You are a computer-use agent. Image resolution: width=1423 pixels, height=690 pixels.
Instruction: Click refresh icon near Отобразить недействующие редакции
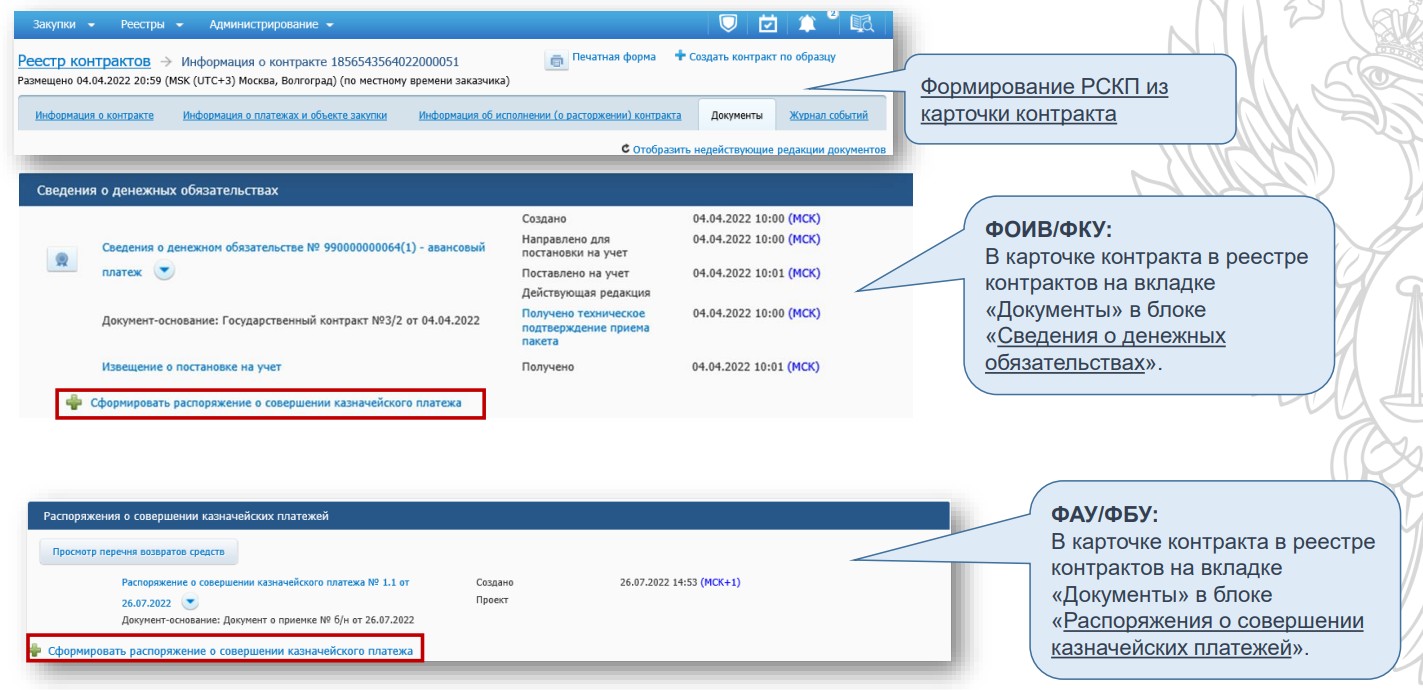[625, 149]
